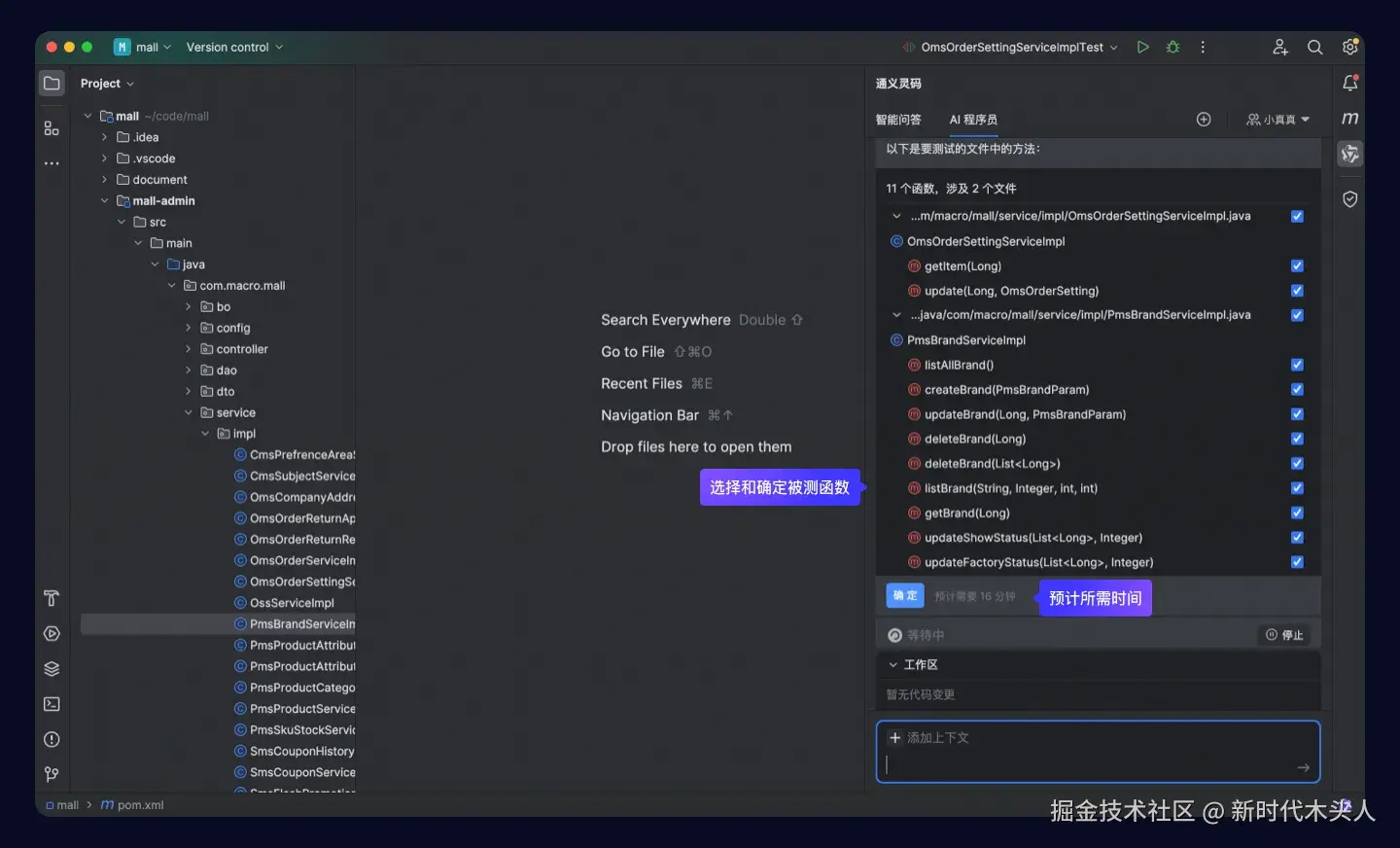
Task: Collapse the 工作区 section
Action: [892, 665]
